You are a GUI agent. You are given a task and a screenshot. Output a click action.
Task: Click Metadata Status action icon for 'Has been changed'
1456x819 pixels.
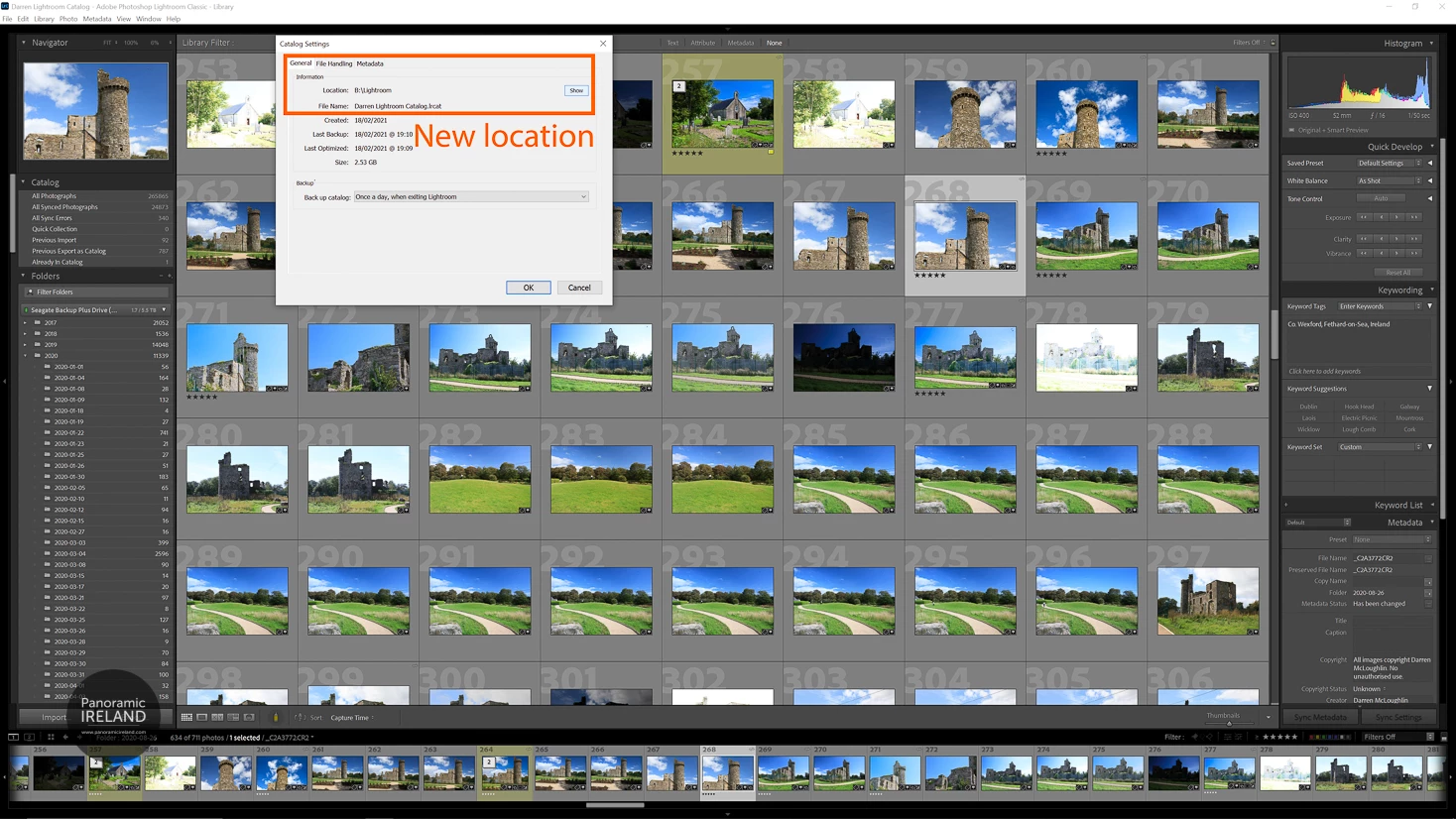[1428, 604]
